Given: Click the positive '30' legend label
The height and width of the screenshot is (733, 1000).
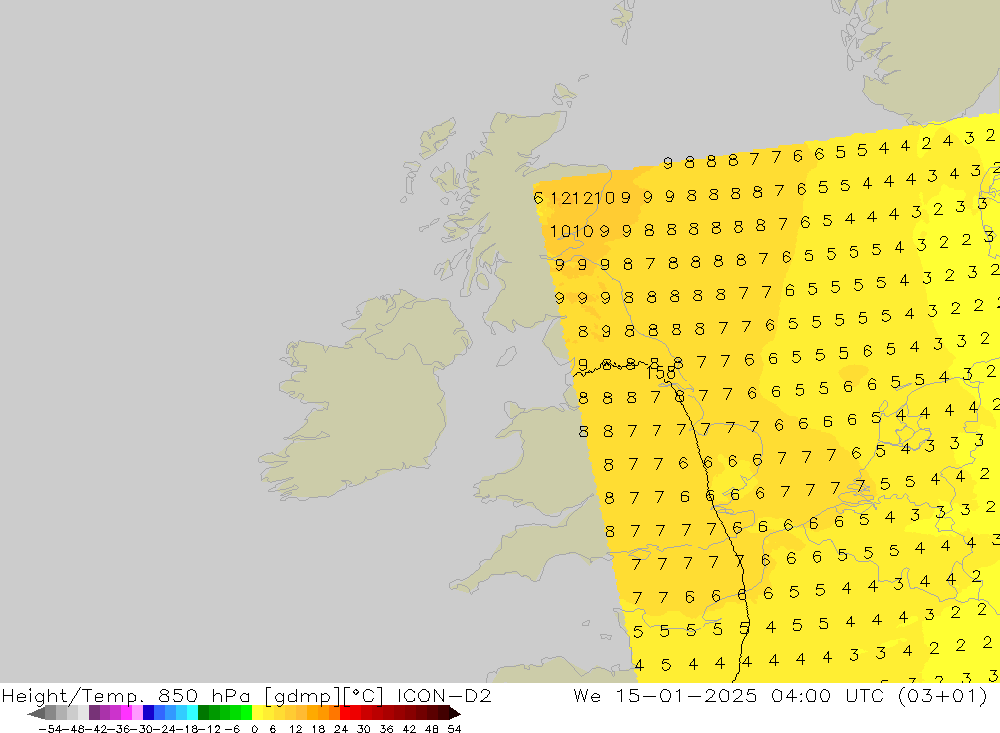Looking at the screenshot, I should pyautogui.click(x=364, y=729).
